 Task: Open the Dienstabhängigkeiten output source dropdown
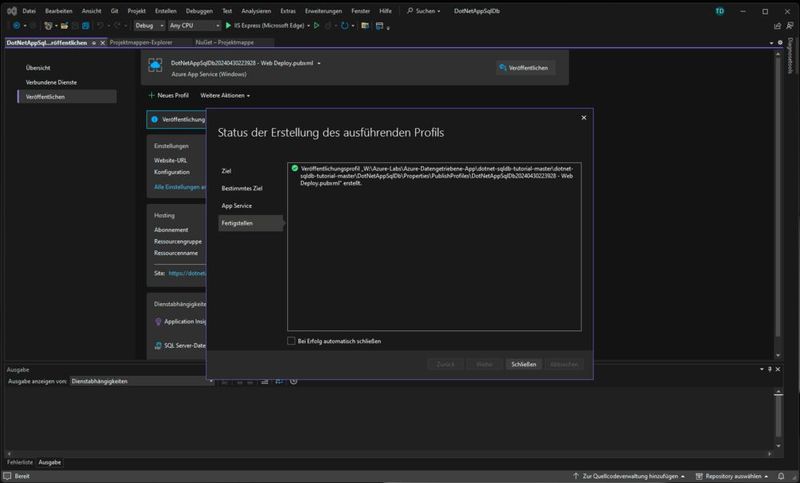[141, 382]
